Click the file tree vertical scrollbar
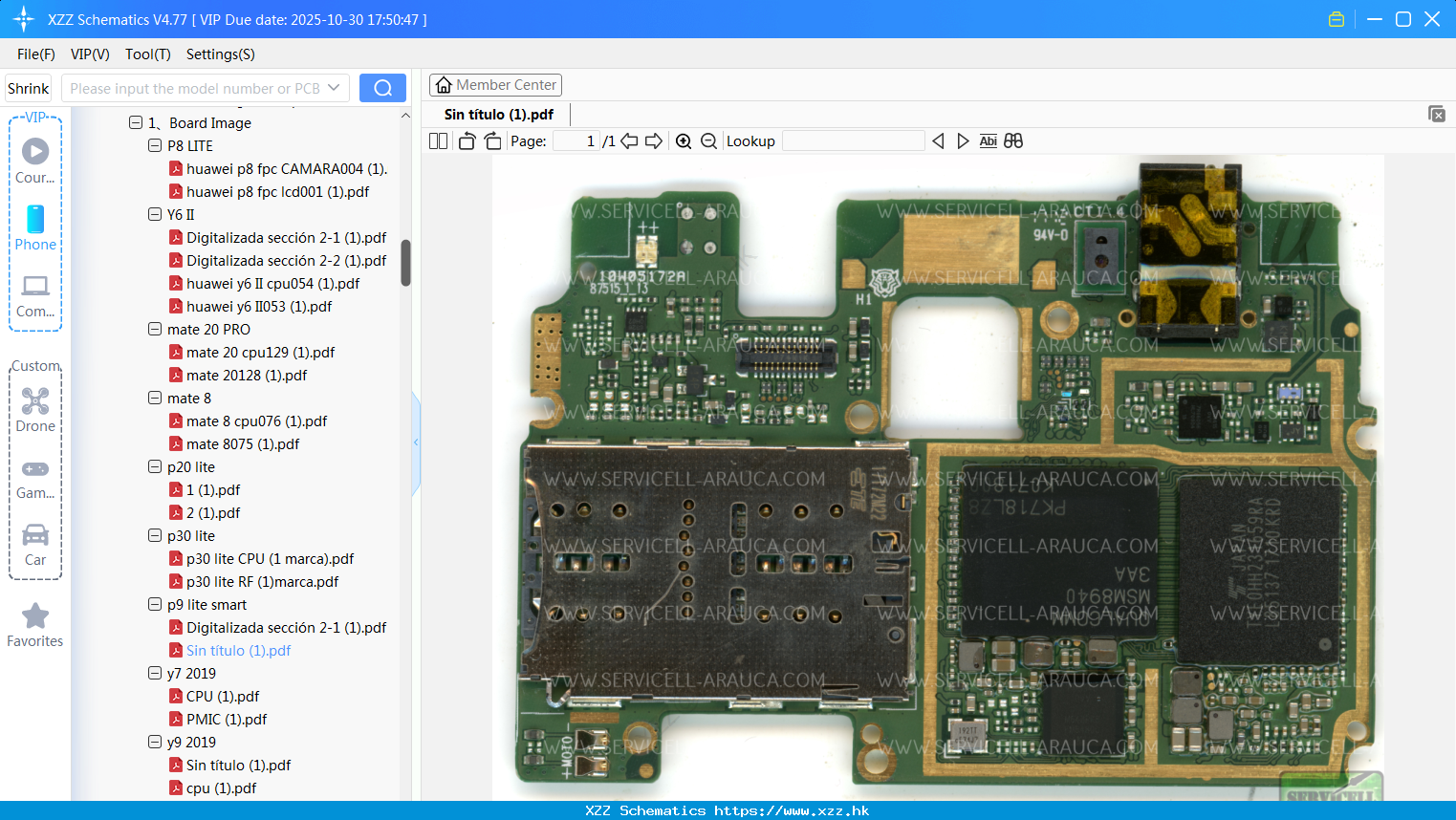Image resolution: width=1456 pixels, height=820 pixels. coord(405,263)
